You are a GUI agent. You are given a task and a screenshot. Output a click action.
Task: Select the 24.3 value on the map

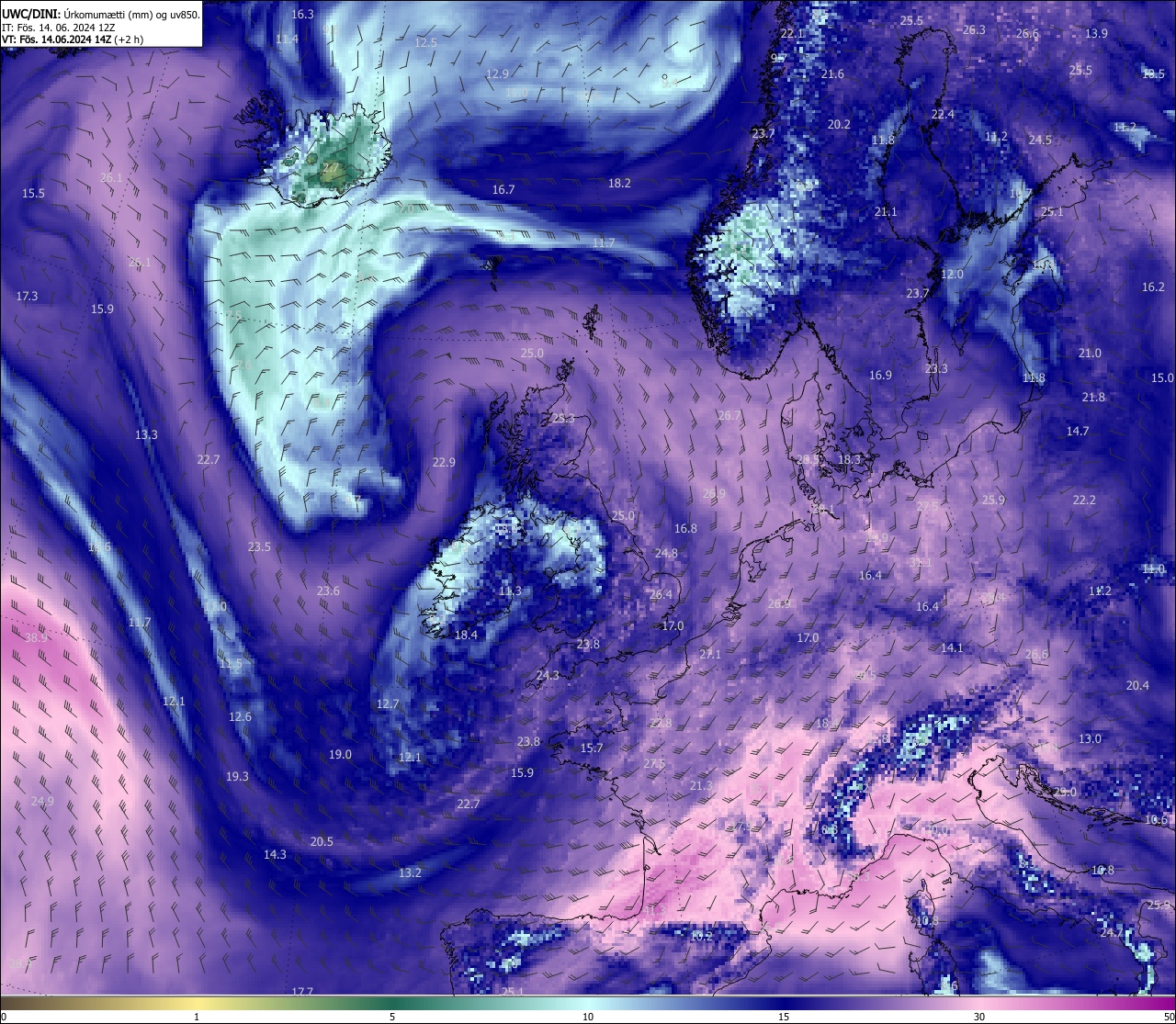point(547,676)
